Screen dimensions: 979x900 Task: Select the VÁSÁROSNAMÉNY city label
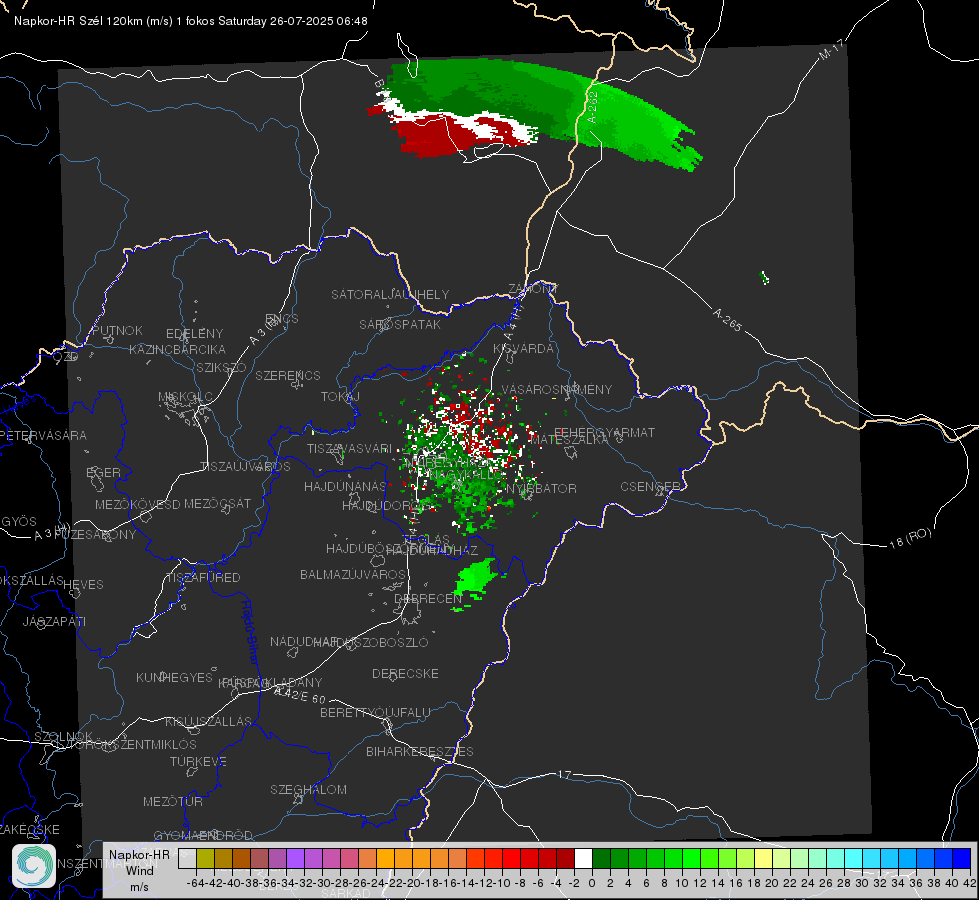coord(557,390)
